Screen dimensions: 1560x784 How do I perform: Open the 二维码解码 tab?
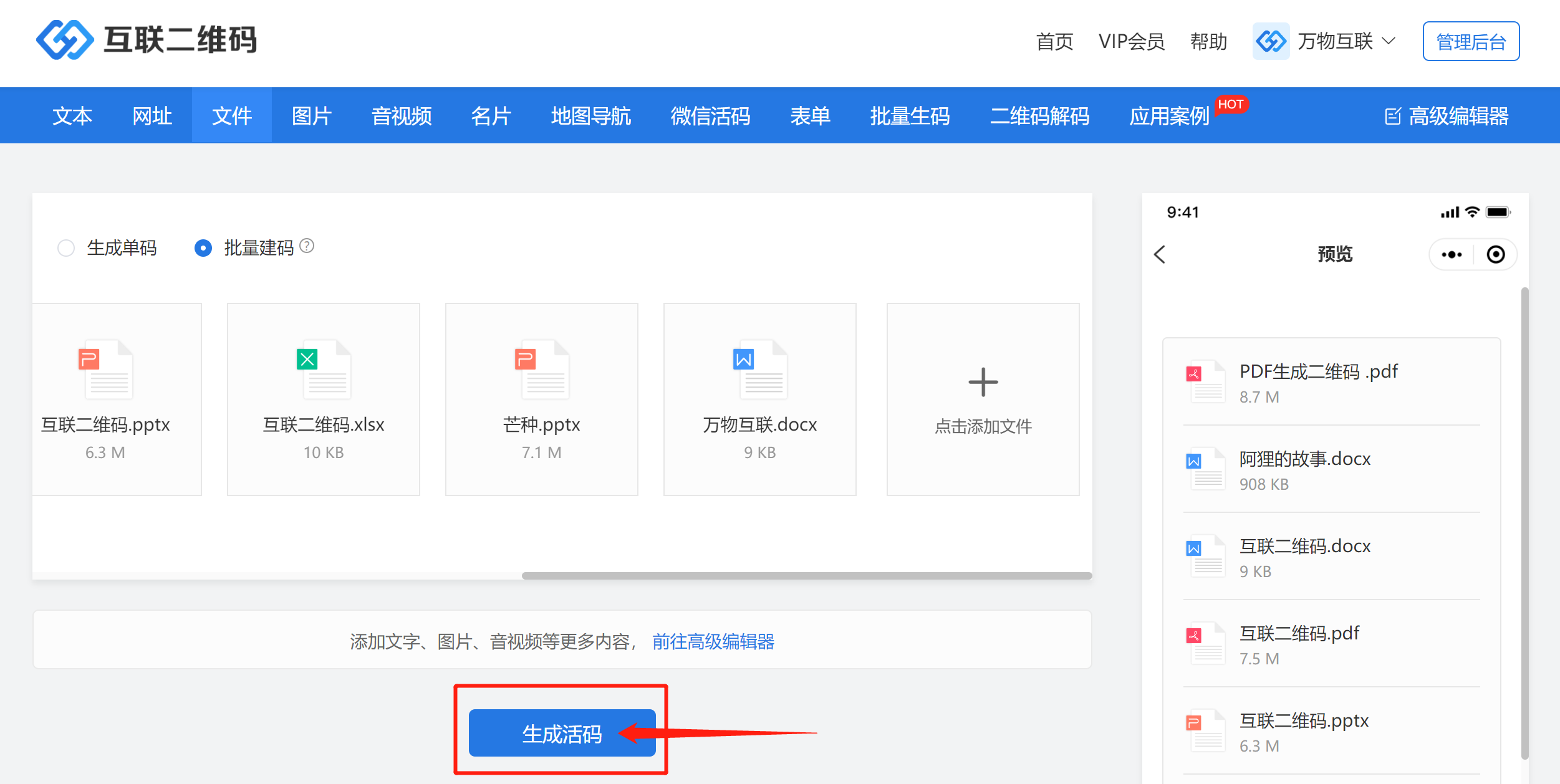pyautogui.click(x=1039, y=116)
